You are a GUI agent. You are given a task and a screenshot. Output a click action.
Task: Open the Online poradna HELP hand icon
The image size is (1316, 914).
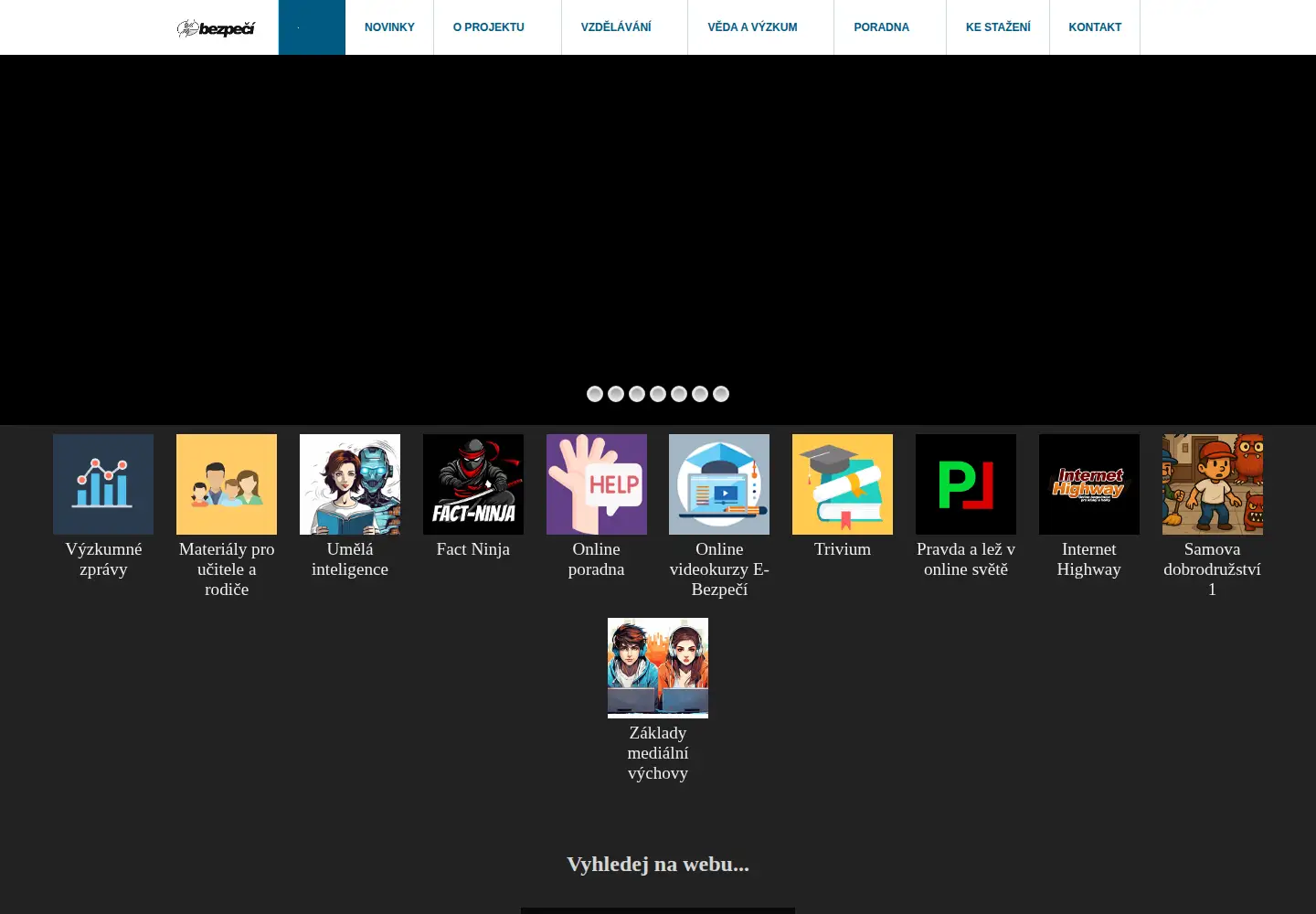coord(597,484)
